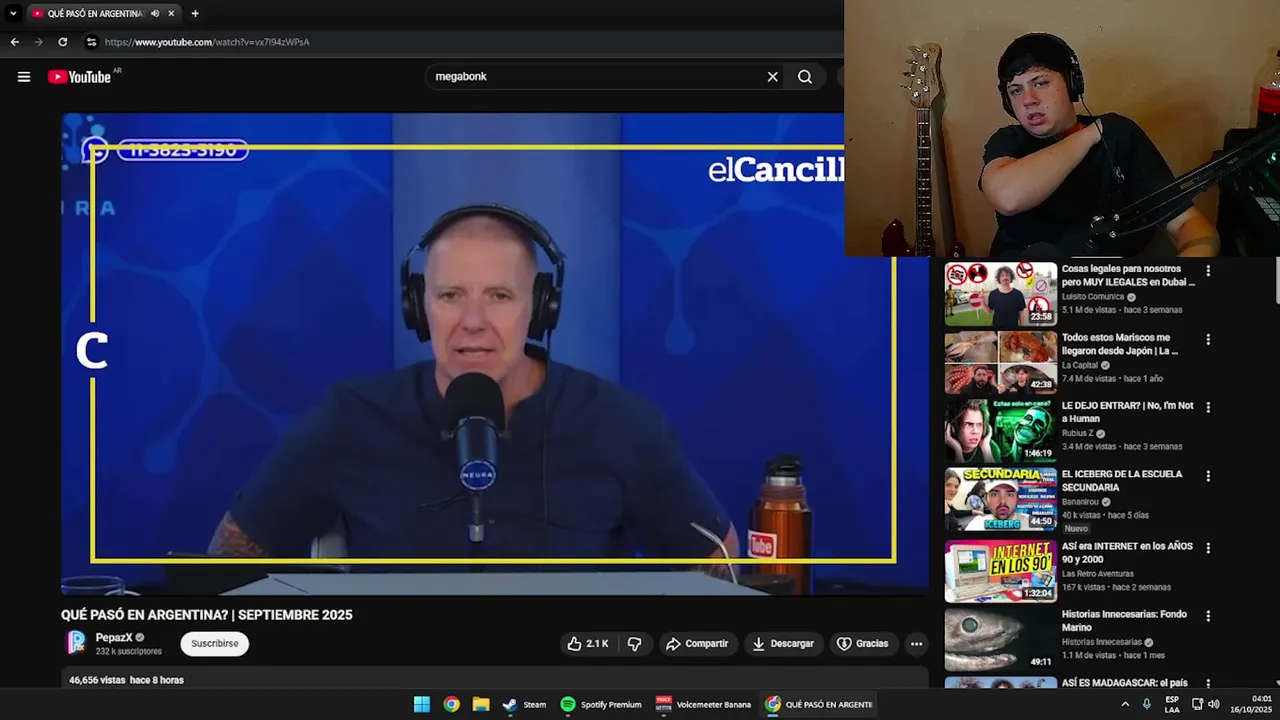The width and height of the screenshot is (1280, 720).
Task: Go back with the browser arrow
Action: point(14,42)
